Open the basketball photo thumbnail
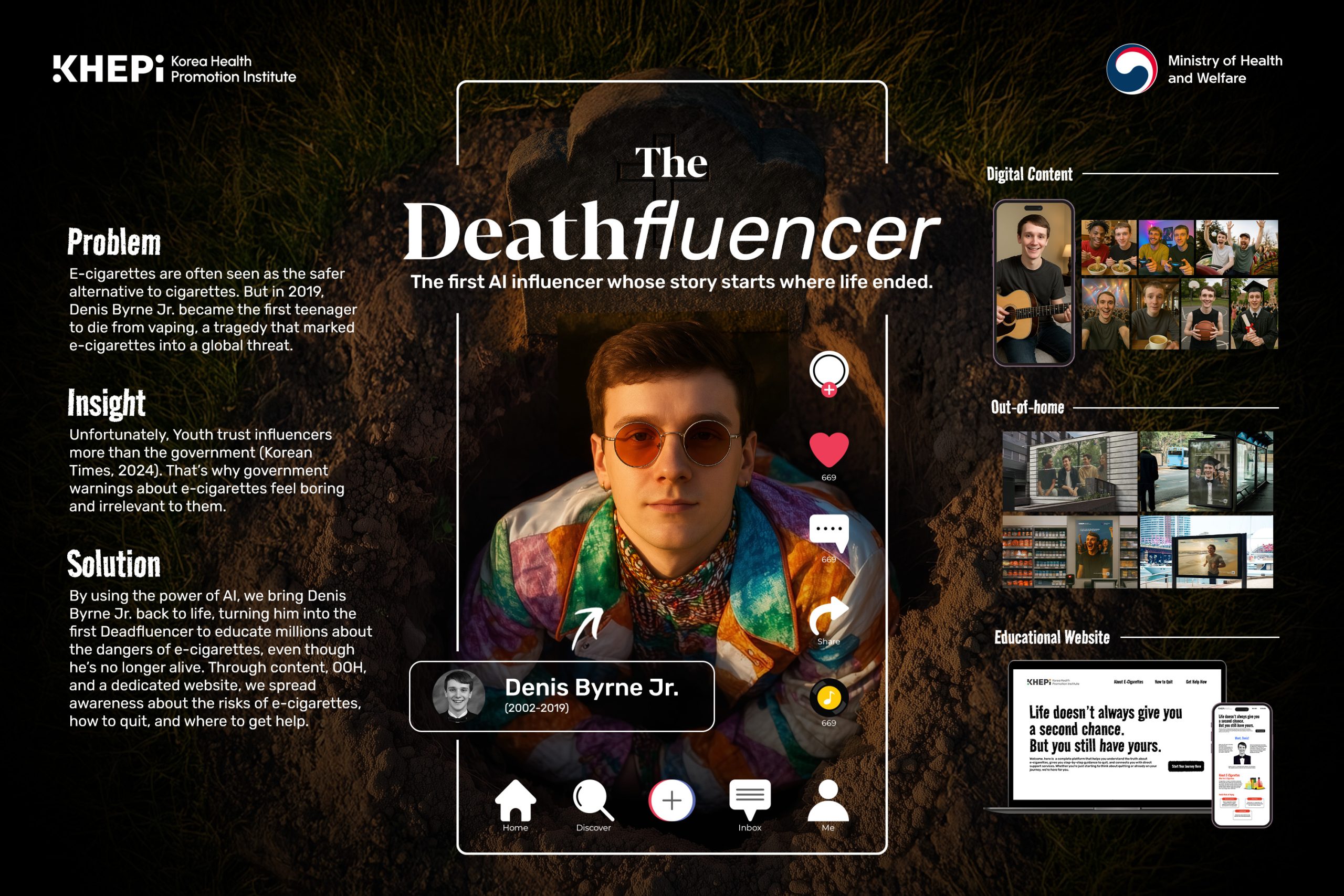Viewport: 1344px width, 896px height. tap(1204, 314)
